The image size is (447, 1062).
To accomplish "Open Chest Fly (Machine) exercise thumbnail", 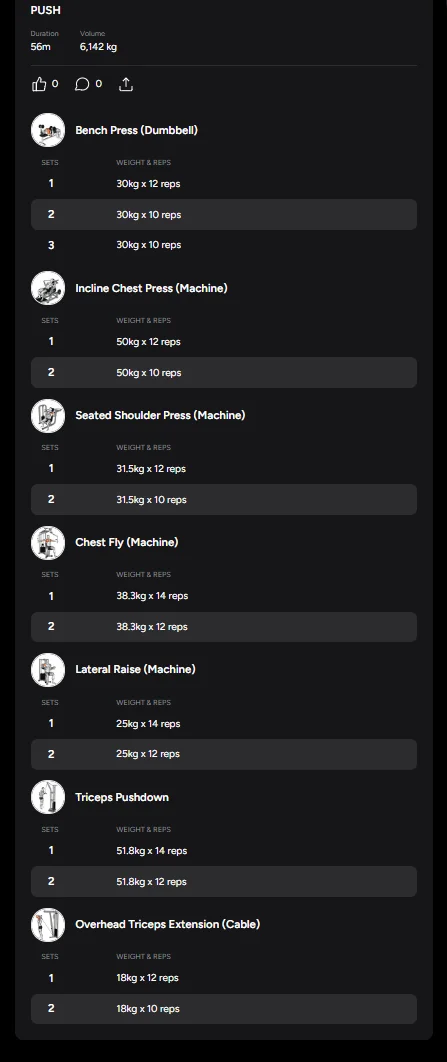I will click(x=48, y=543).
